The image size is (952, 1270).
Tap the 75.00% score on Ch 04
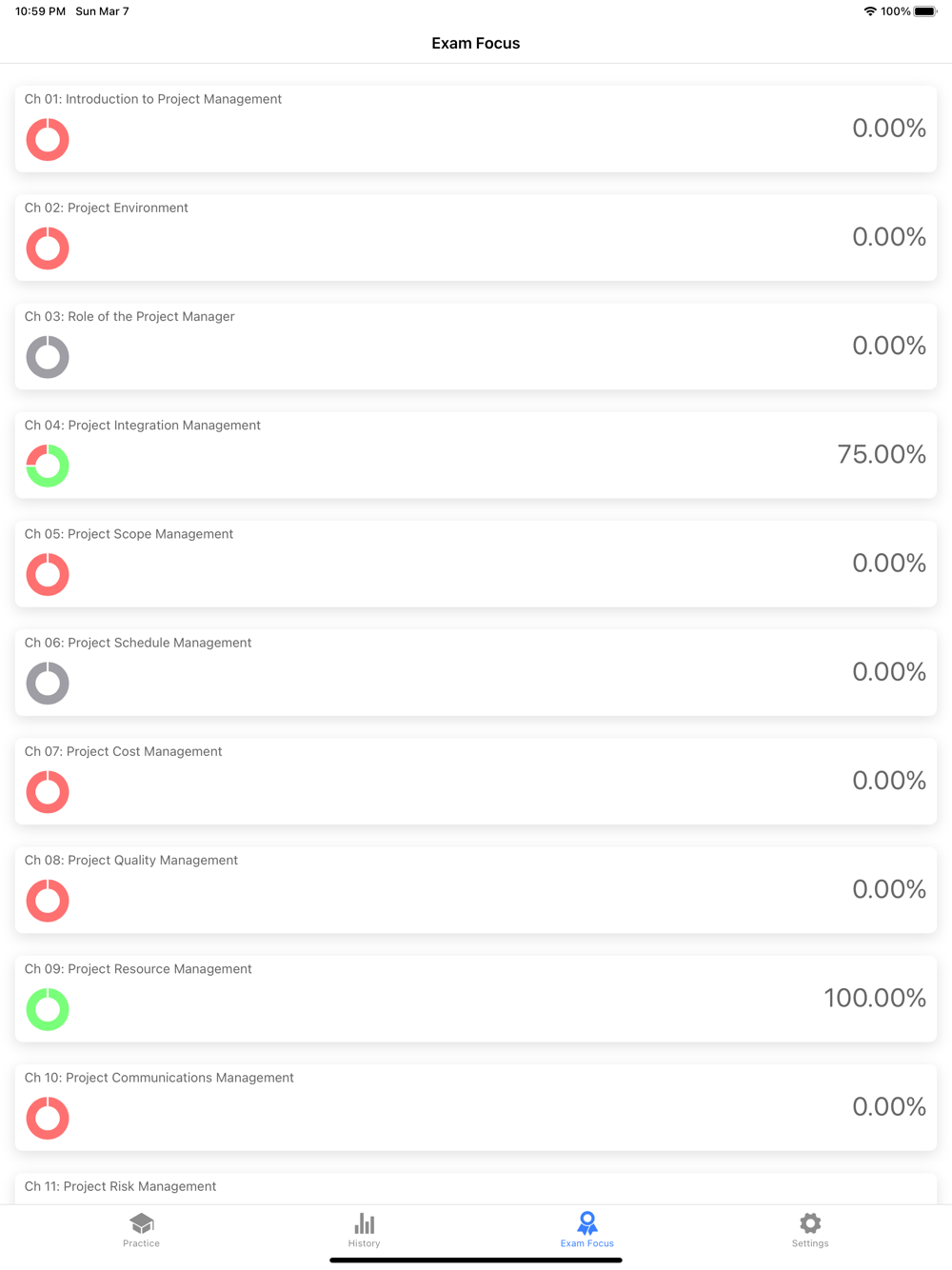(882, 454)
